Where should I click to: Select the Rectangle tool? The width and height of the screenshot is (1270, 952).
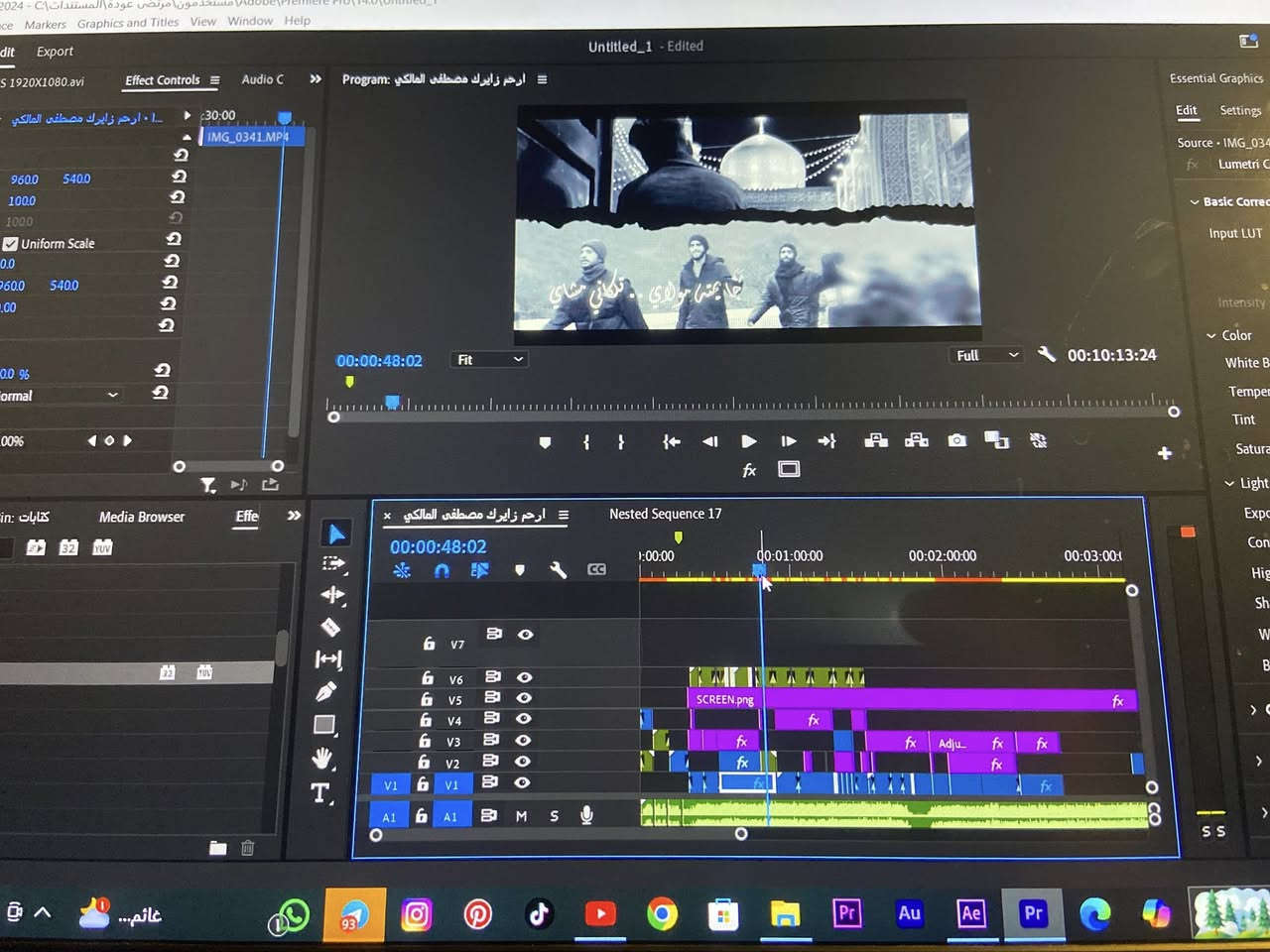click(x=324, y=725)
